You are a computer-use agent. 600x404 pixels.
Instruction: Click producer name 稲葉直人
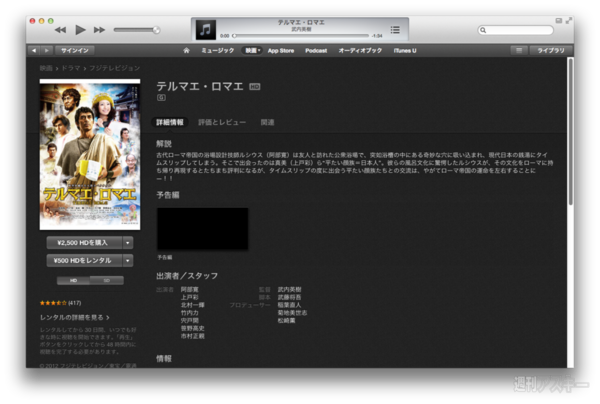point(289,305)
